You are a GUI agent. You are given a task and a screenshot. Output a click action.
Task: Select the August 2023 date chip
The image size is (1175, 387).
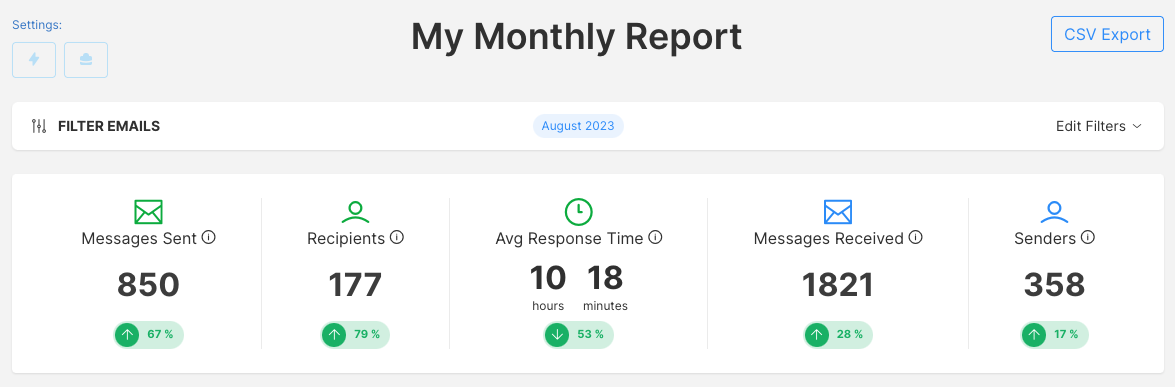point(578,126)
